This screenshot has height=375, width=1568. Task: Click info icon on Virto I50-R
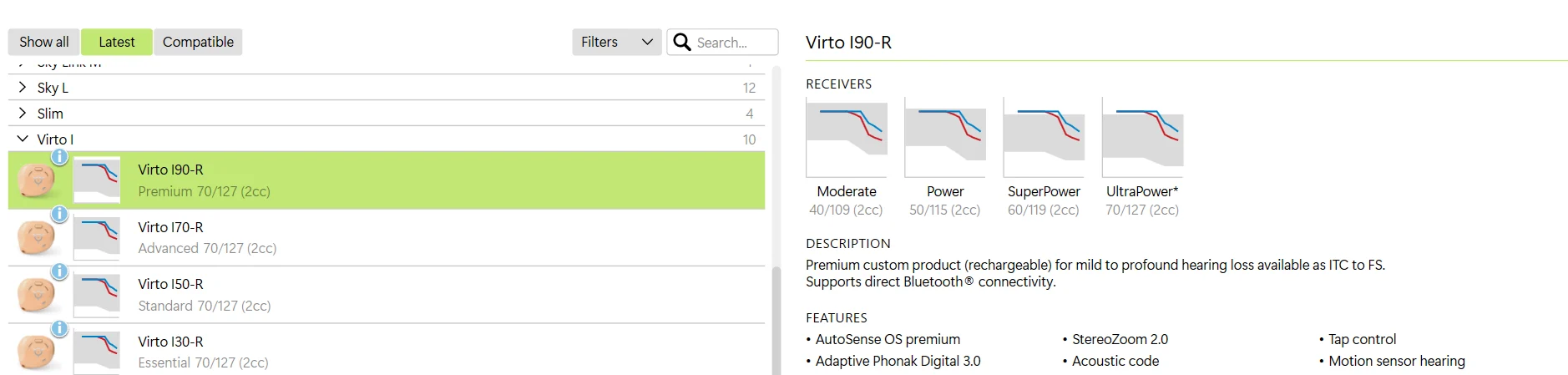(x=59, y=271)
